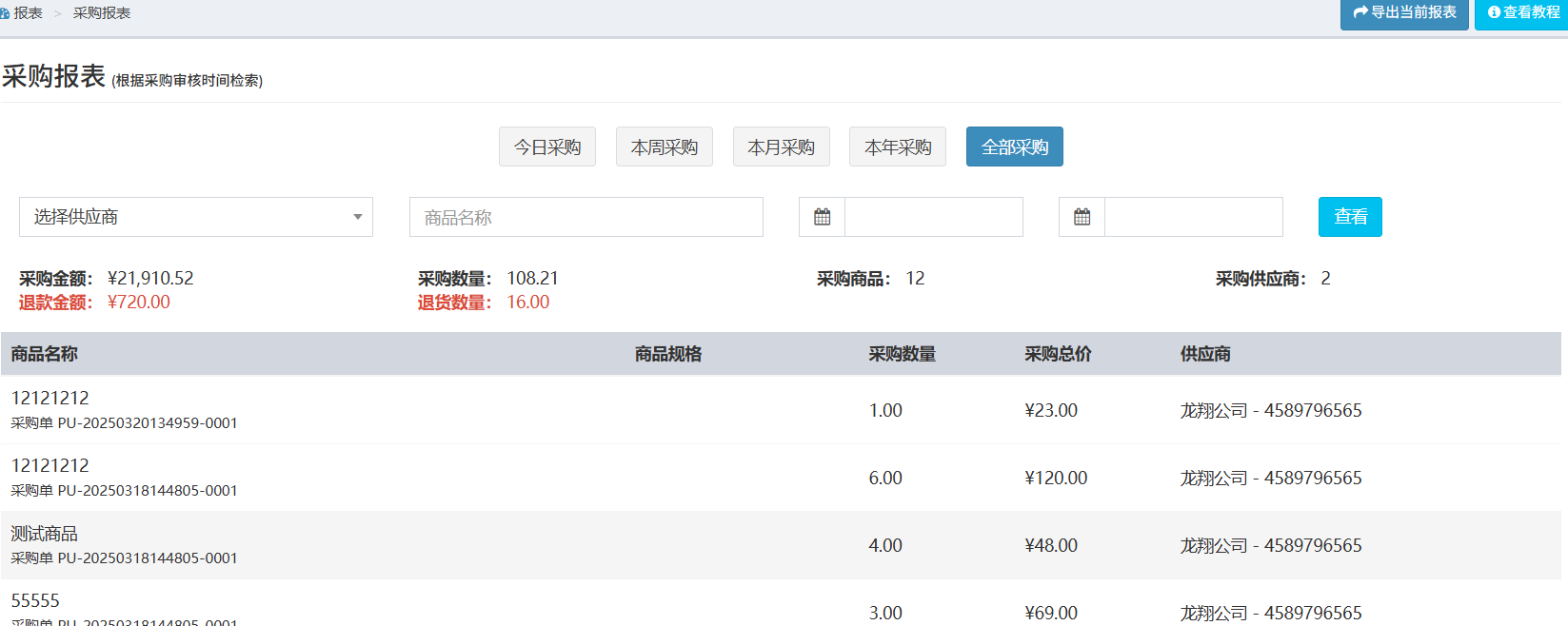1568x626 pixels.
Task: Select the 今日采购 filter tab
Action: [x=547, y=147]
